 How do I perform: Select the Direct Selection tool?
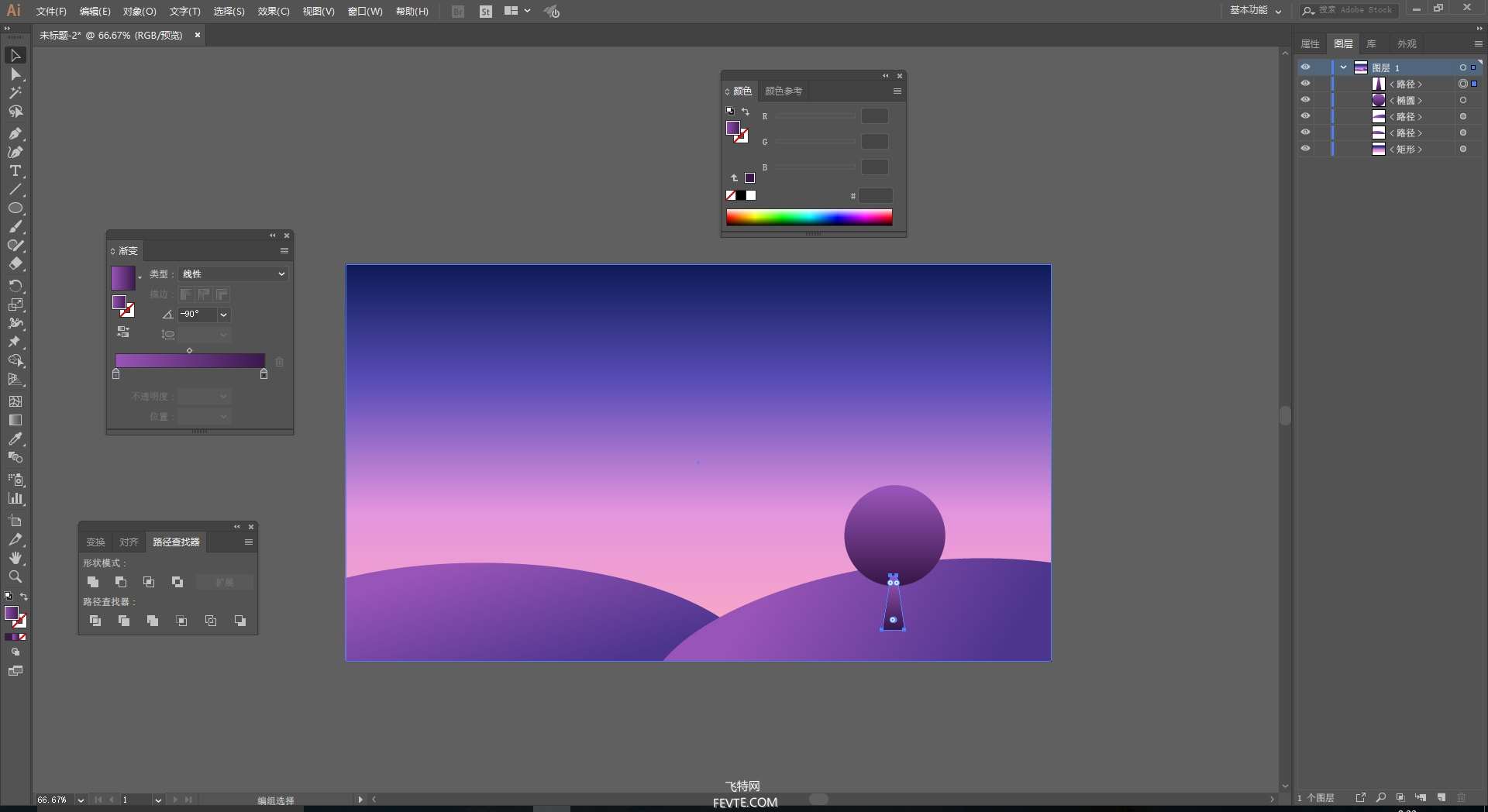tap(15, 74)
